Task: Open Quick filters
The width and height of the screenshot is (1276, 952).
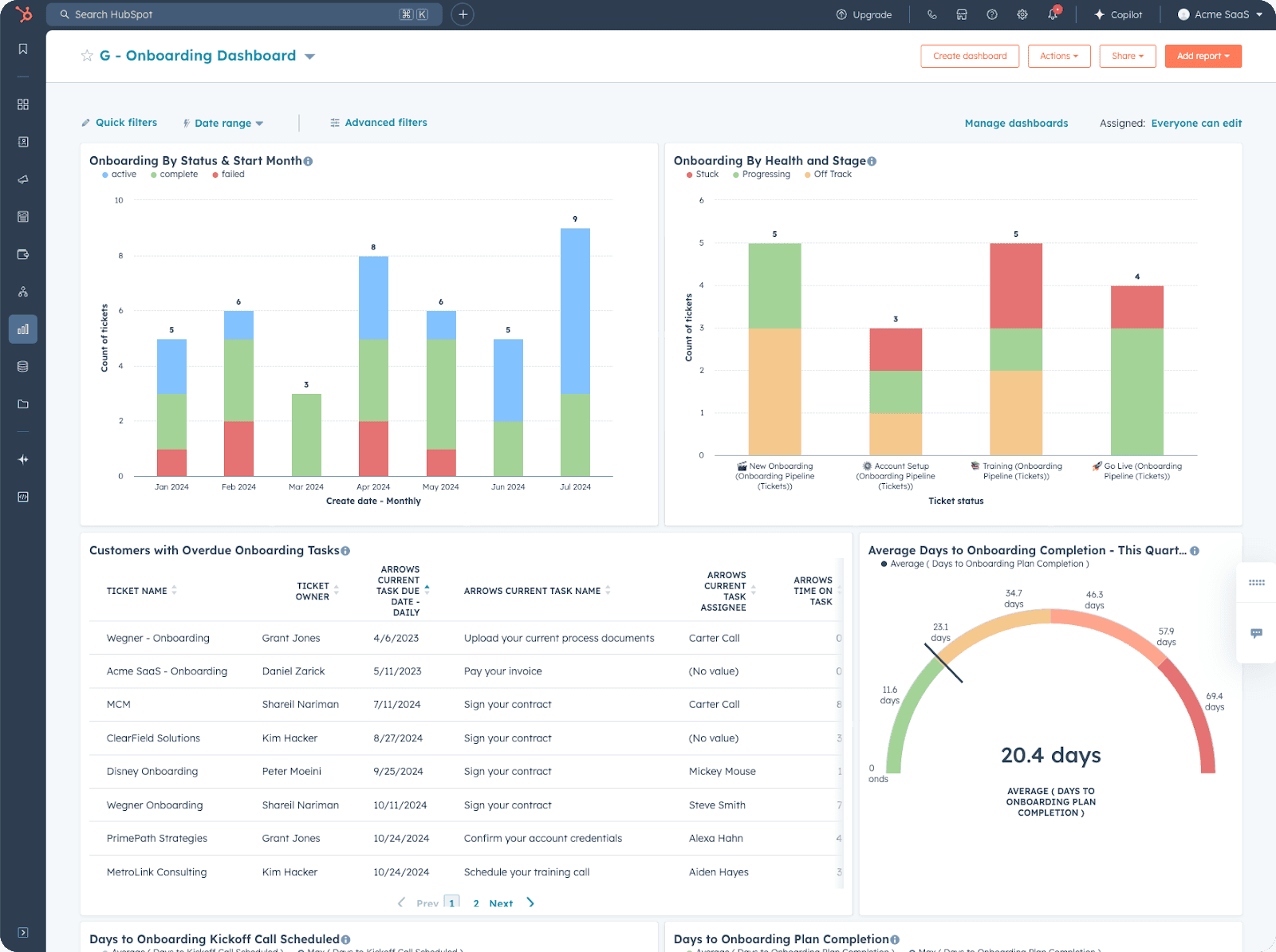Action: [119, 123]
